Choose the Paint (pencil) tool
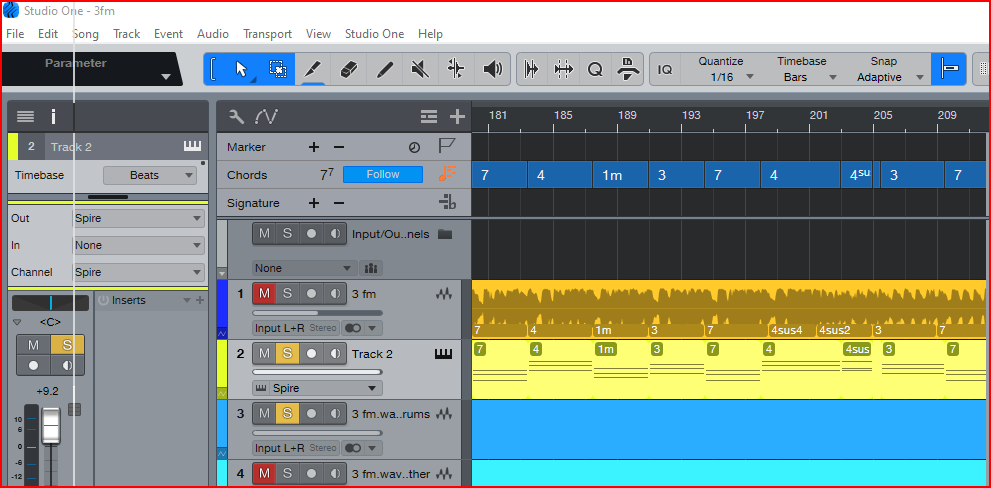991x488 pixels. [x=385, y=69]
